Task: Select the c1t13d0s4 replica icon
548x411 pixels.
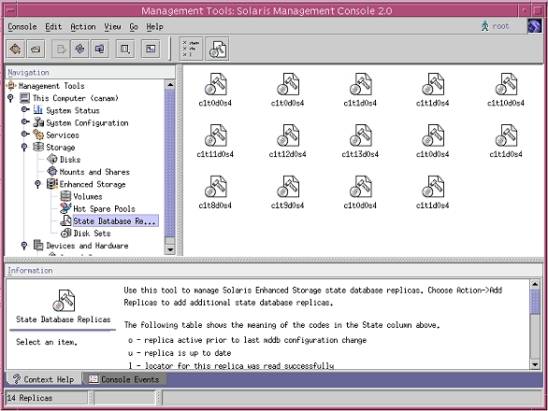Action: click(360, 136)
